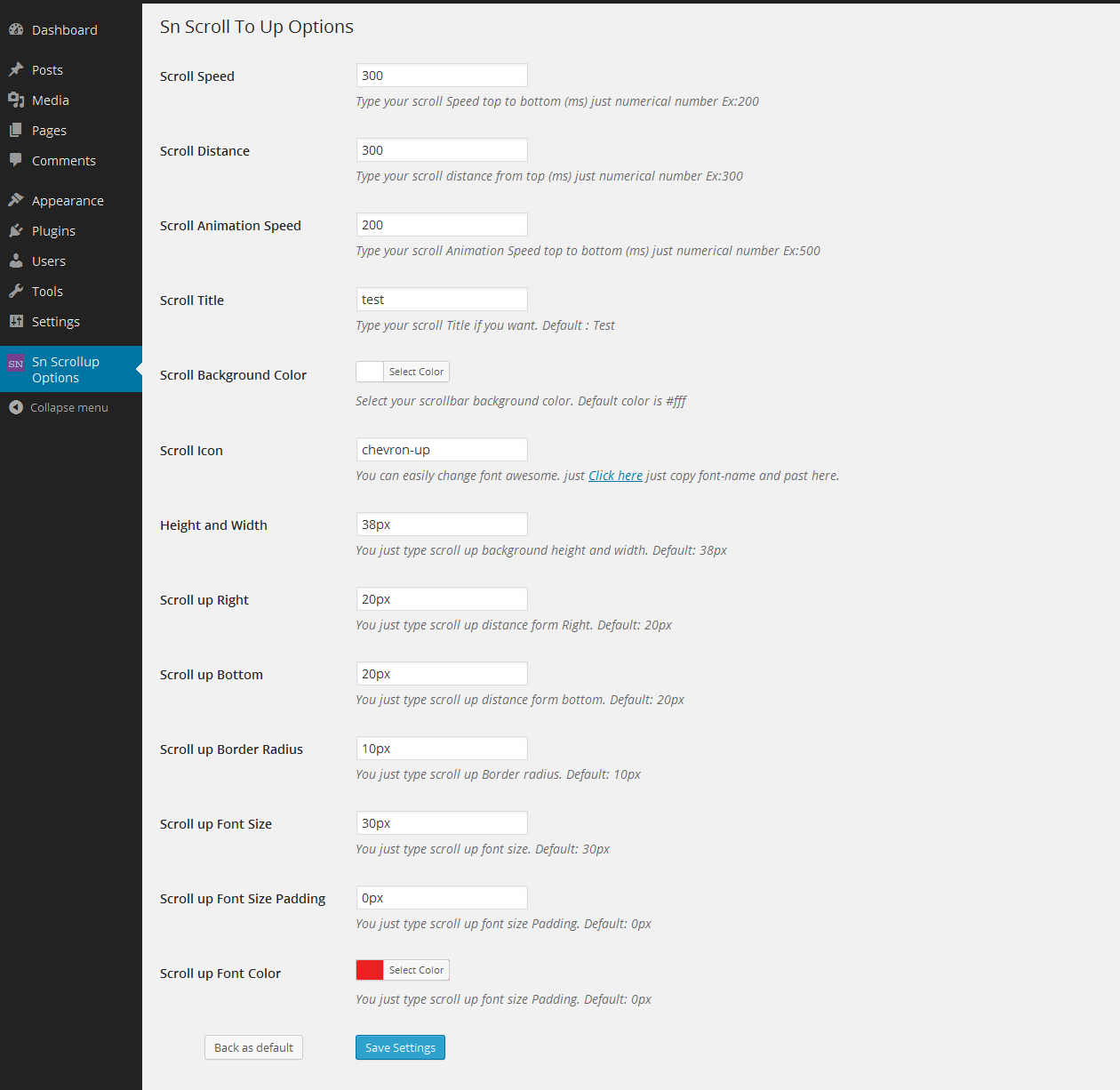Click into the Scroll Distance field
This screenshot has width=1120, height=1090.
click(x=442, y=150)
